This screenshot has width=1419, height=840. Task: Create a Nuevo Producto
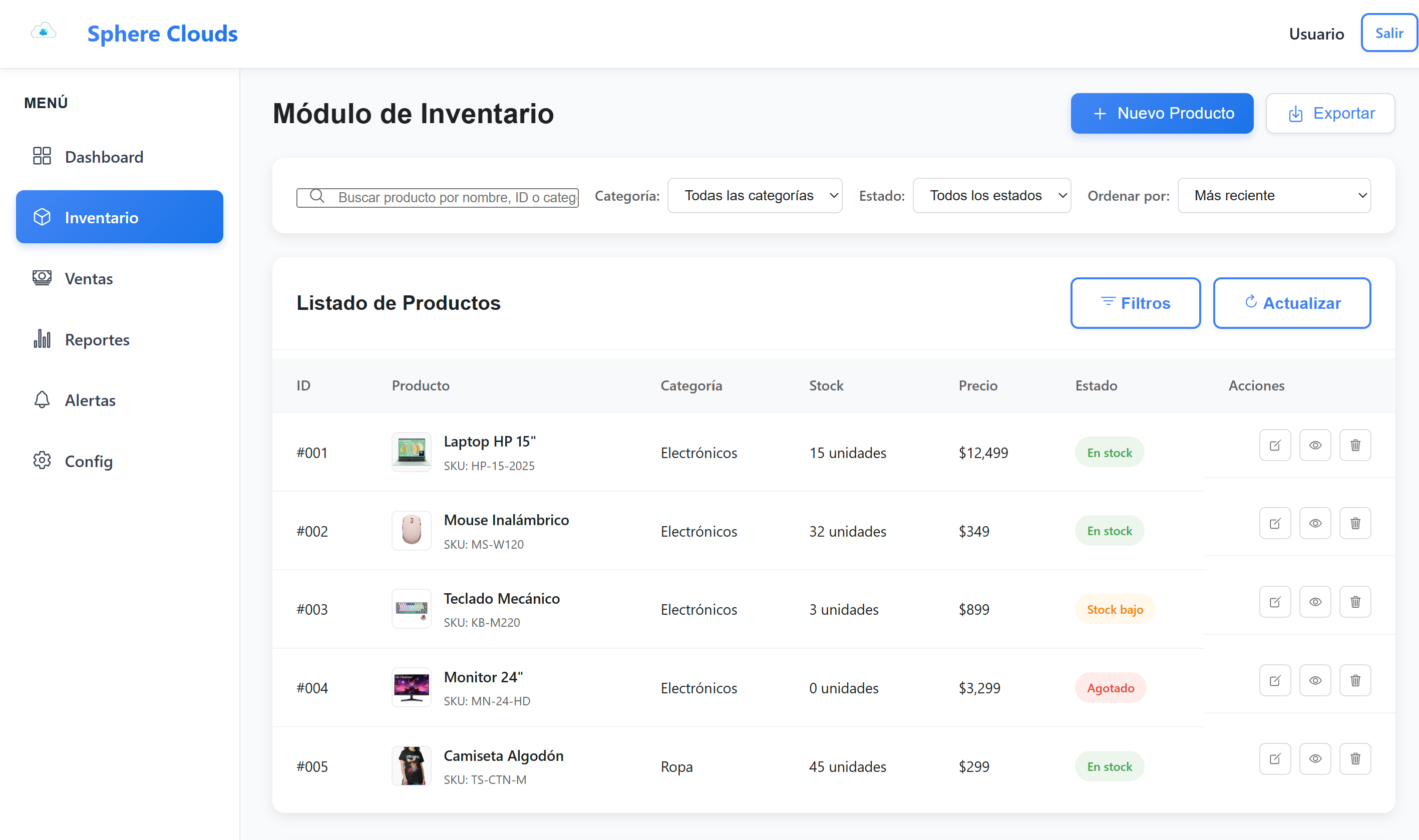coord(1162,113)
